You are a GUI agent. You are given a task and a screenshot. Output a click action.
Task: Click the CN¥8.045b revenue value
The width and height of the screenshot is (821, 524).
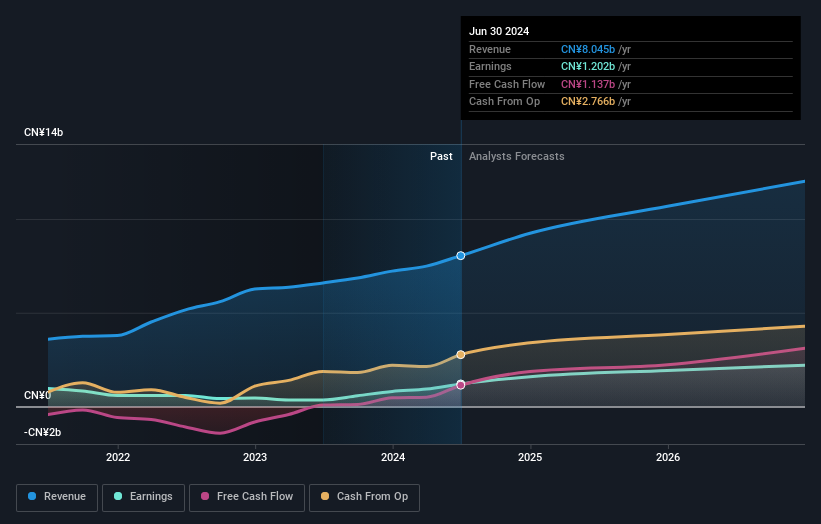click(588, 49)
